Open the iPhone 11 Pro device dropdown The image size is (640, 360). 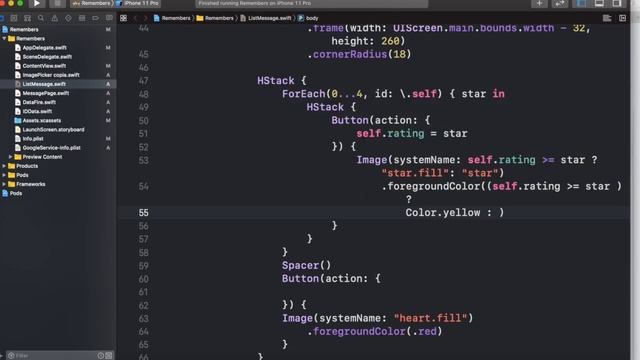coord(138,3)
